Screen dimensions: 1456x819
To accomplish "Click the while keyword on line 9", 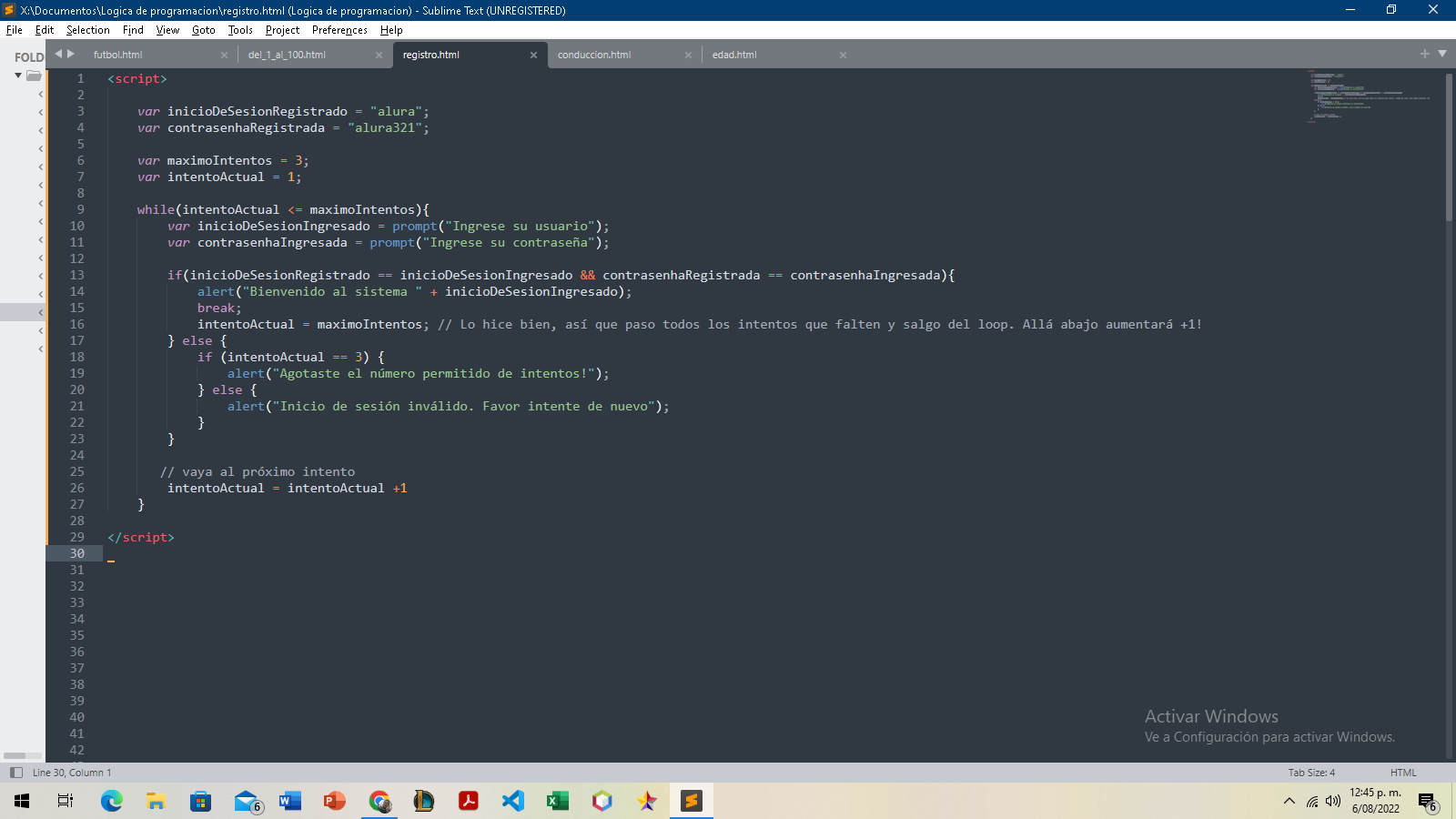I will (156, 209).
